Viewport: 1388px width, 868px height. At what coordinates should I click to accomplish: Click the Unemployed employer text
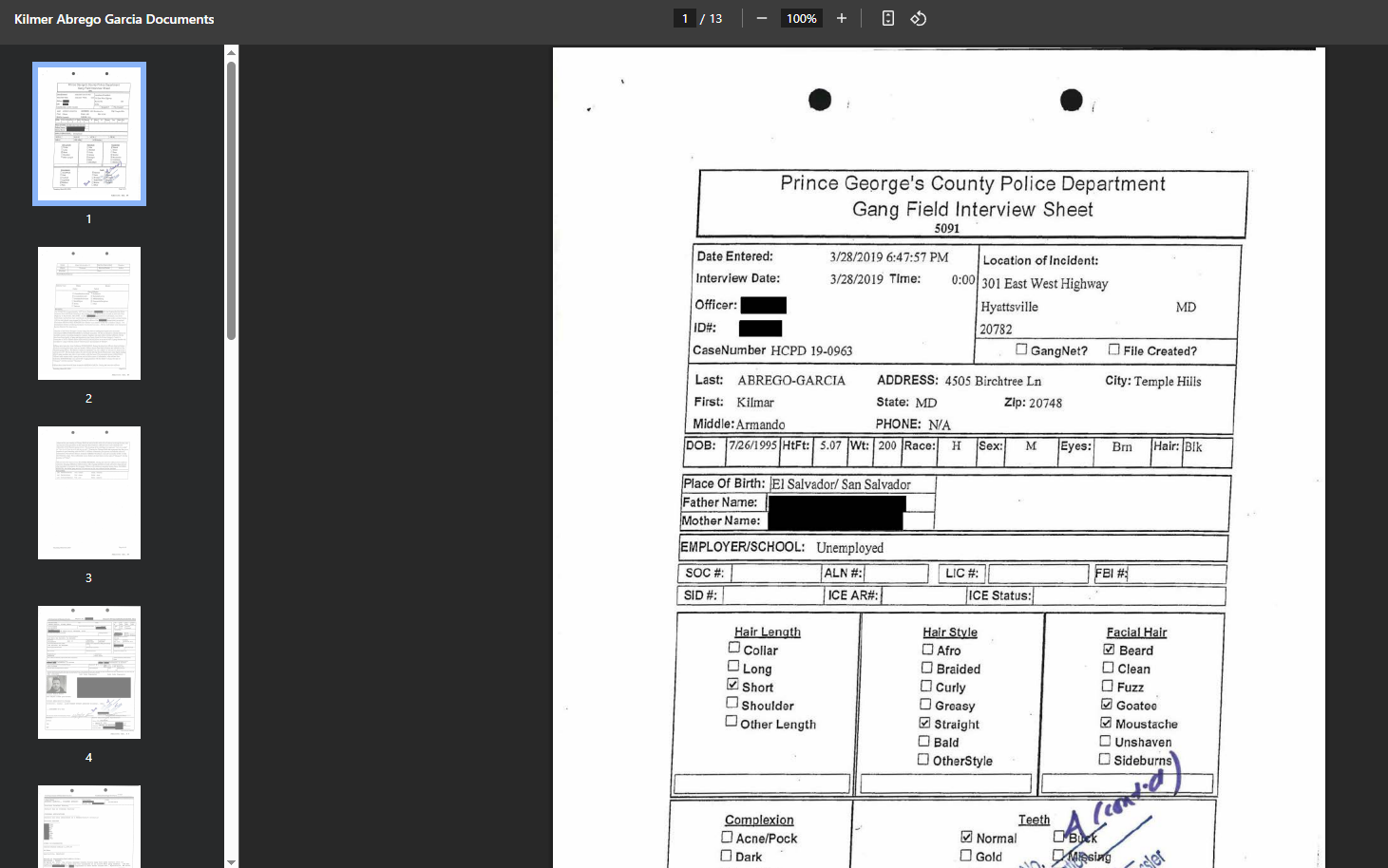tap(850, 548)
